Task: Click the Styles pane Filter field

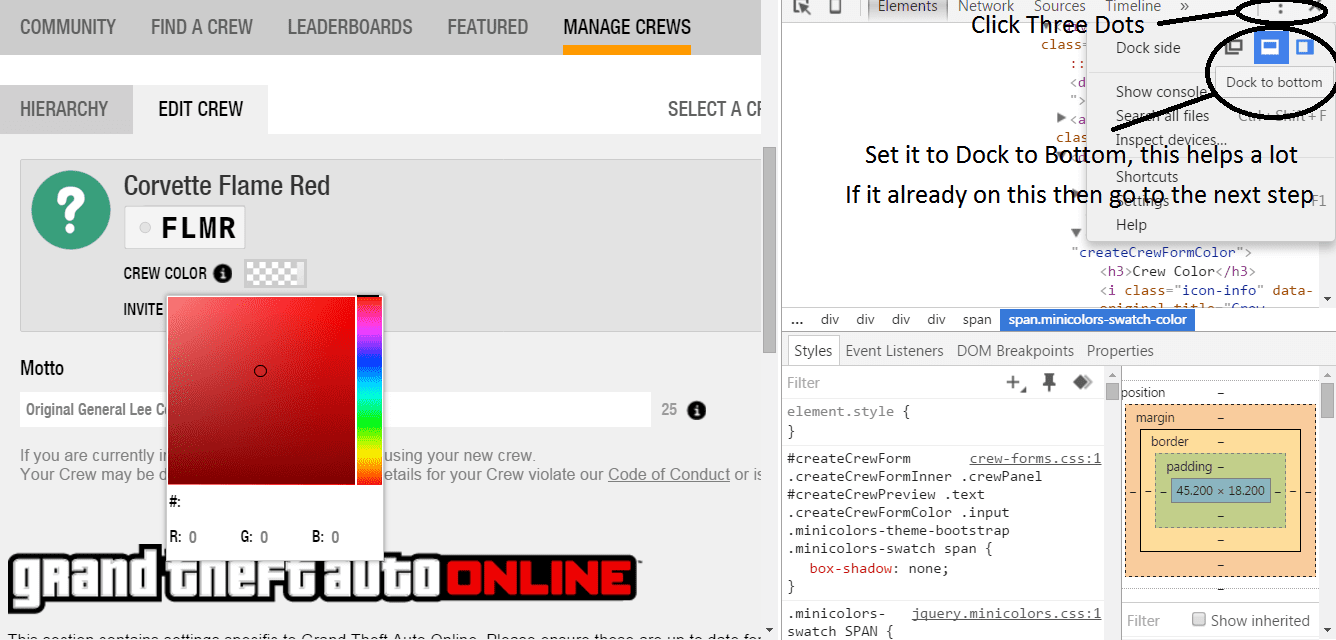Action: click(x=890, y=383)
